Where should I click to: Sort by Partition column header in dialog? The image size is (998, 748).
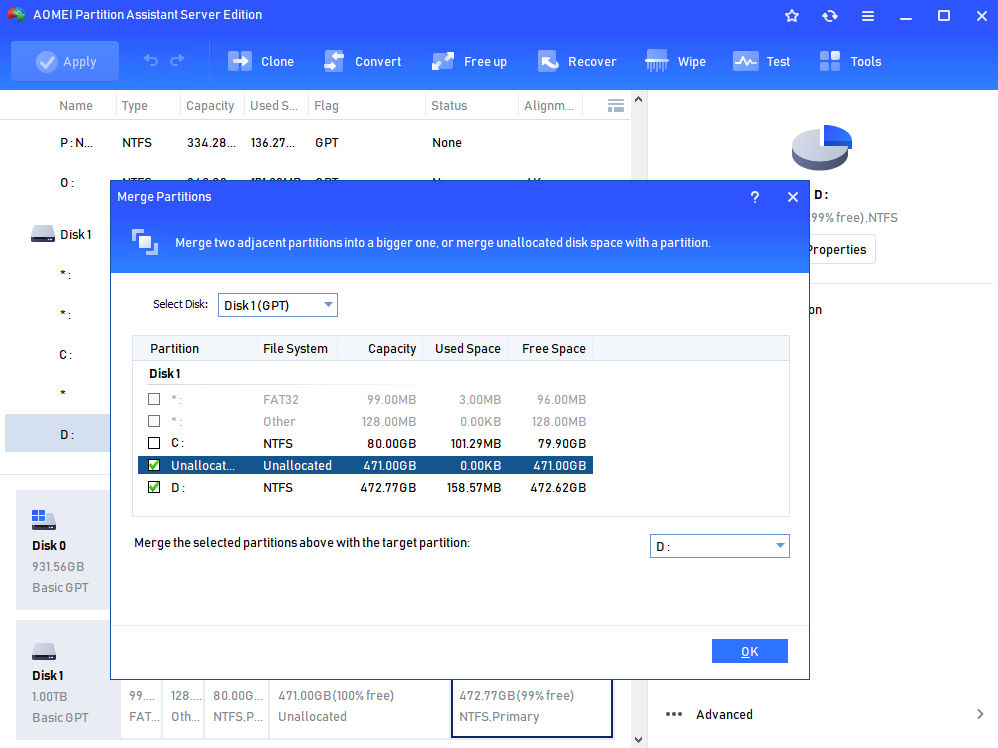[x=174, y=348]
